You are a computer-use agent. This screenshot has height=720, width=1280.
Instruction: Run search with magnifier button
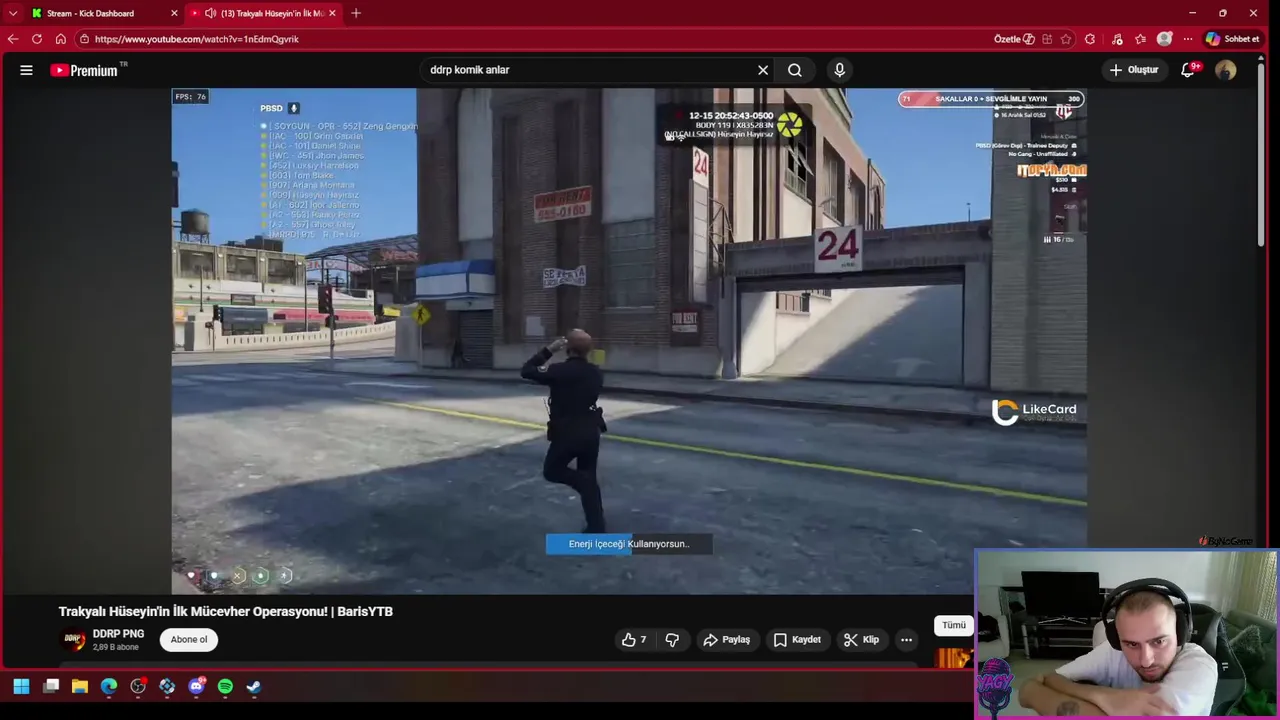point(795,70)
